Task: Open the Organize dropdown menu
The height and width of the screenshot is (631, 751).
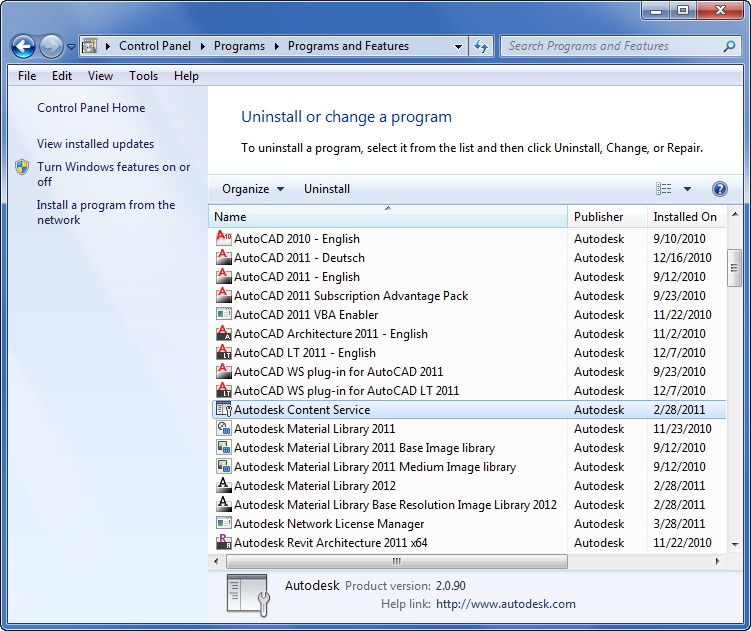Action: [x=253, y=189]
